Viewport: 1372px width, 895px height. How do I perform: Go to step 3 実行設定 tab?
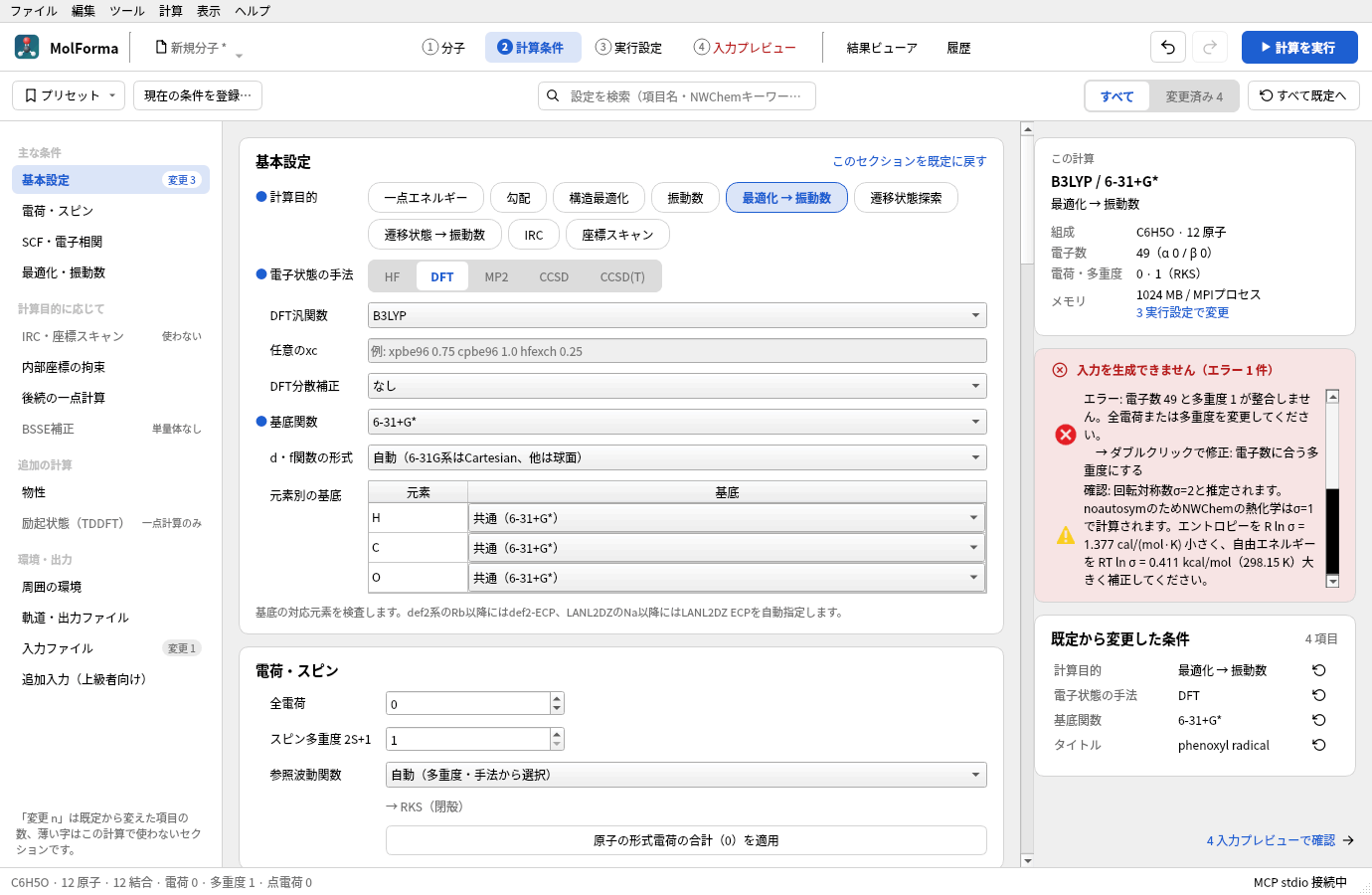click(629, 47)
